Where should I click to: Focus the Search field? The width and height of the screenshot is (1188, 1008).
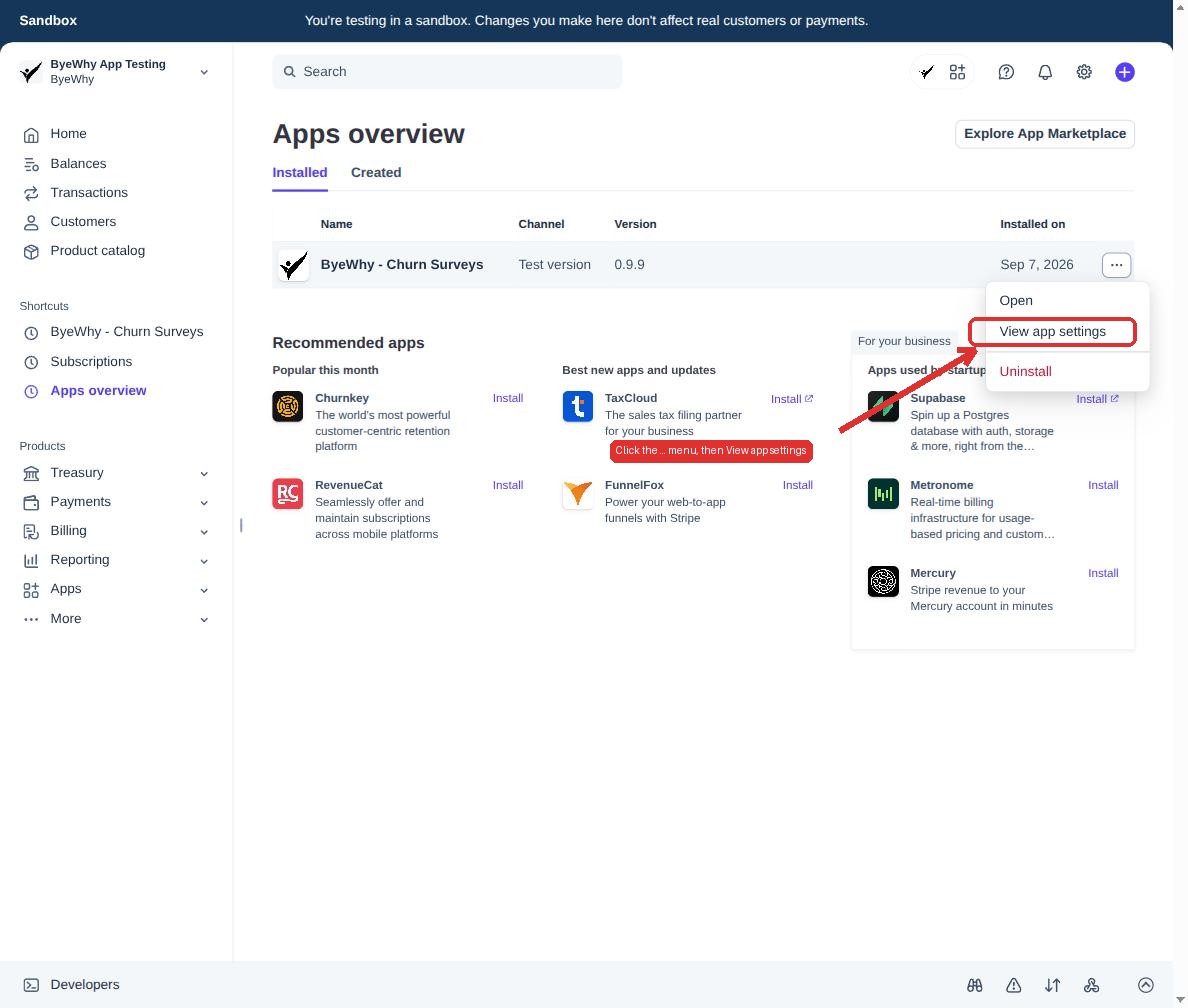[x=447, y=72]
